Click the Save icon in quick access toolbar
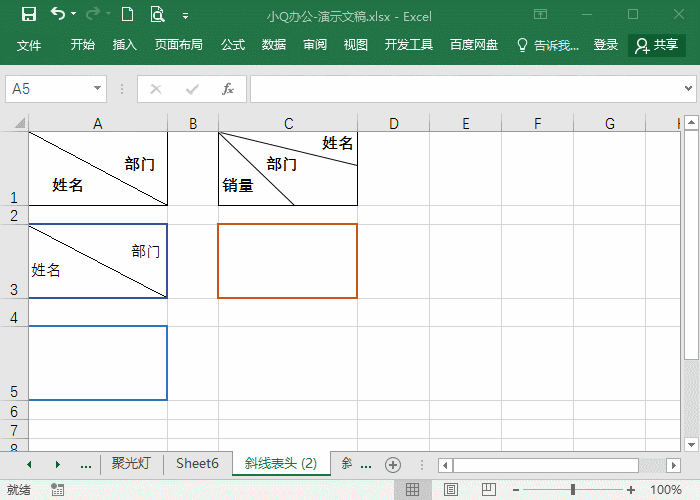 click(x=29, y=14)
